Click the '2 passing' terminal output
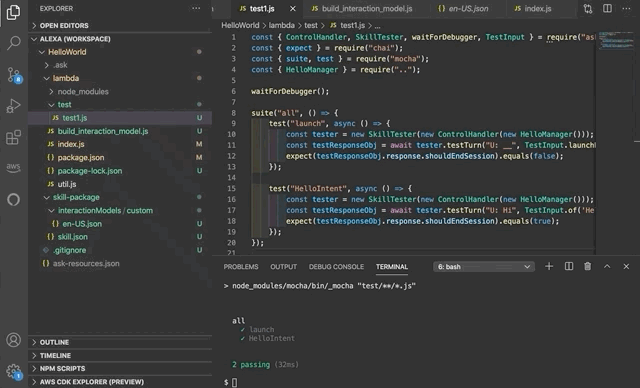Screen dimensions: 640x388 click(x=251, y=364)
